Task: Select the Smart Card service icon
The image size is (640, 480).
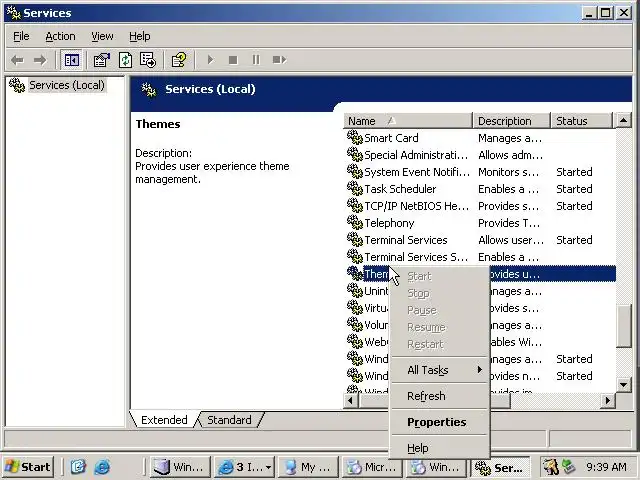Action: pyautogui.click(x=355, y=138)
